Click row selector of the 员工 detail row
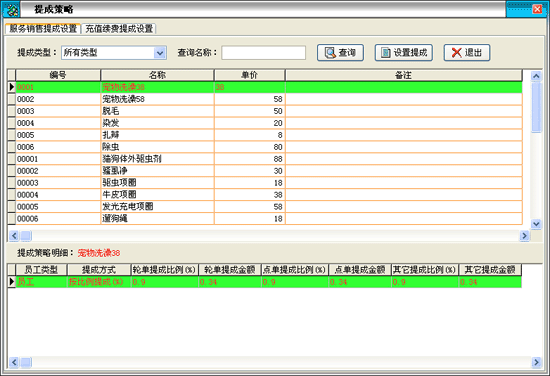Image resolution: width=550 pixels, height=376 pixels. coord(12,282)
